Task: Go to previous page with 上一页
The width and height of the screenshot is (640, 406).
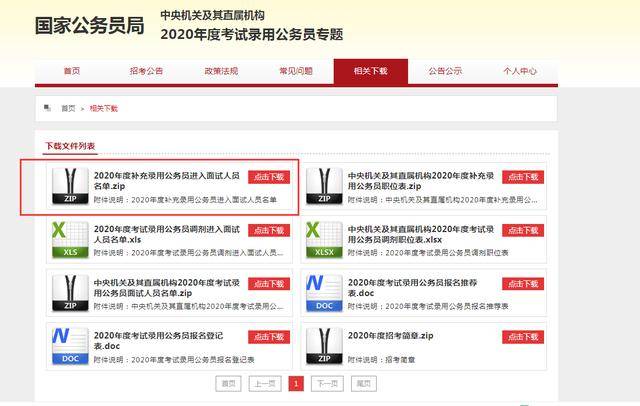Action: pyautogui.click(x=265, y=384)
